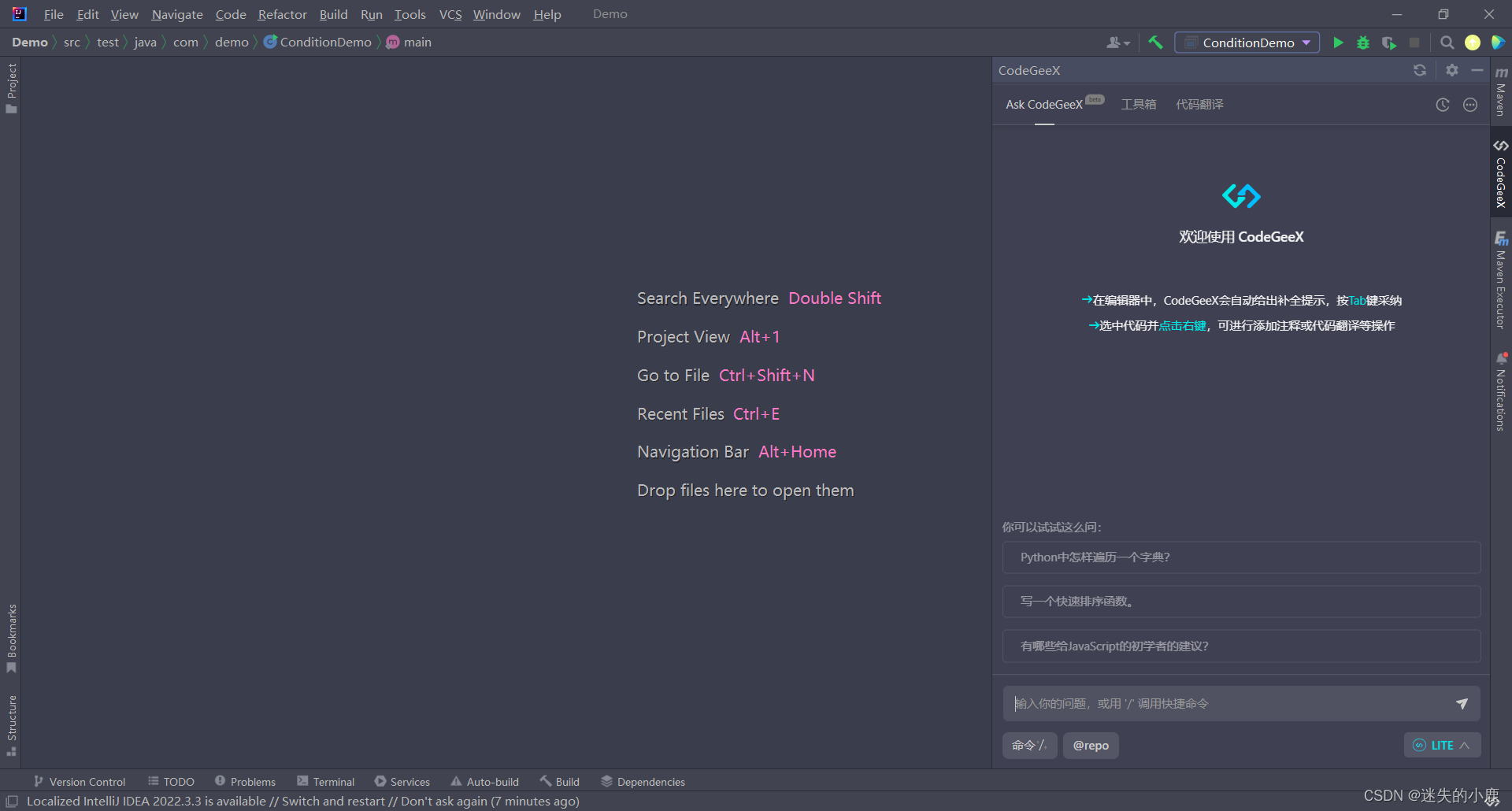1512x811 pixels.
Task: Open the Help menu
Action: tap(547, 14)
